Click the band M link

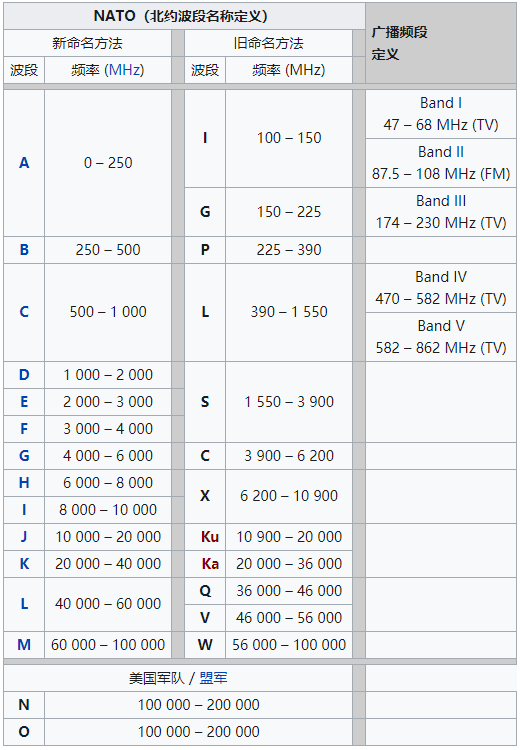(24, 645)
